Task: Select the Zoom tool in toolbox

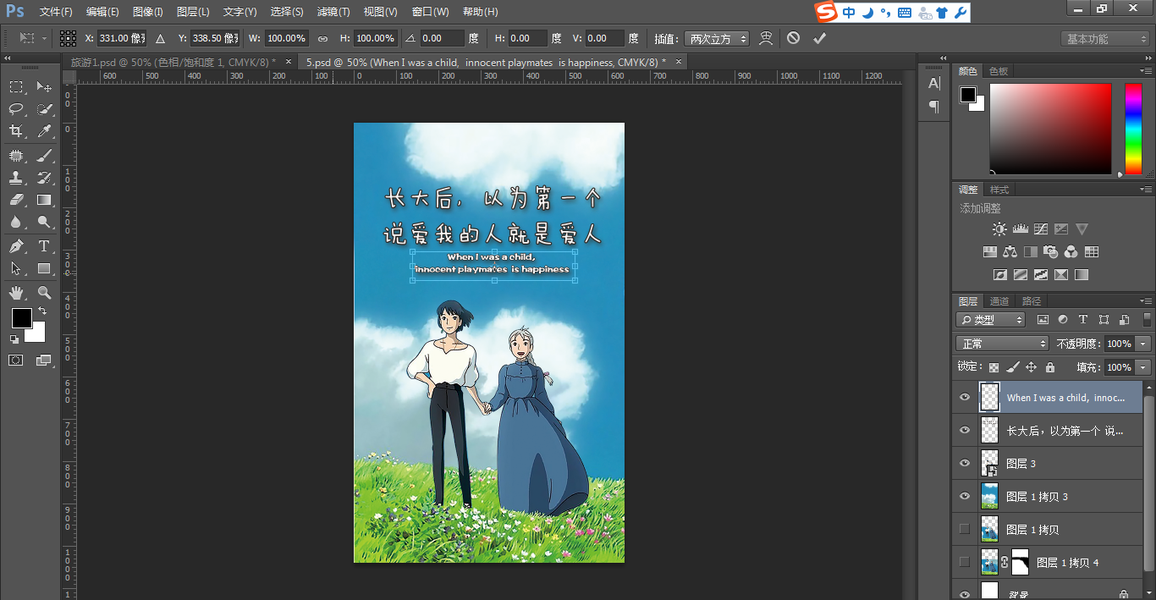Action: coord(44,293)
